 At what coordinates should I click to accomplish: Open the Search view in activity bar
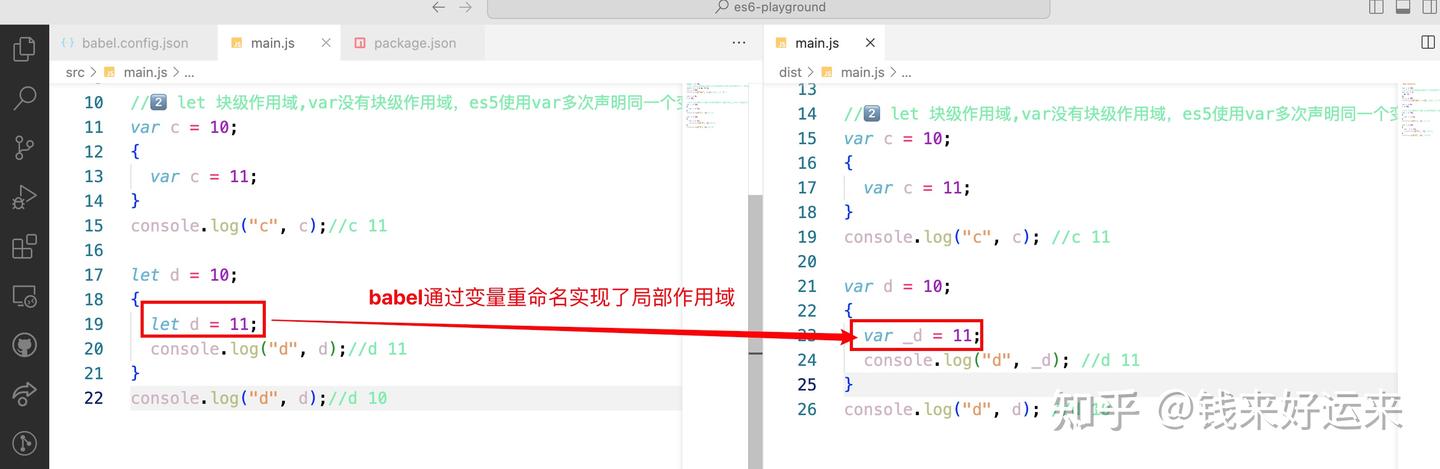24,97
